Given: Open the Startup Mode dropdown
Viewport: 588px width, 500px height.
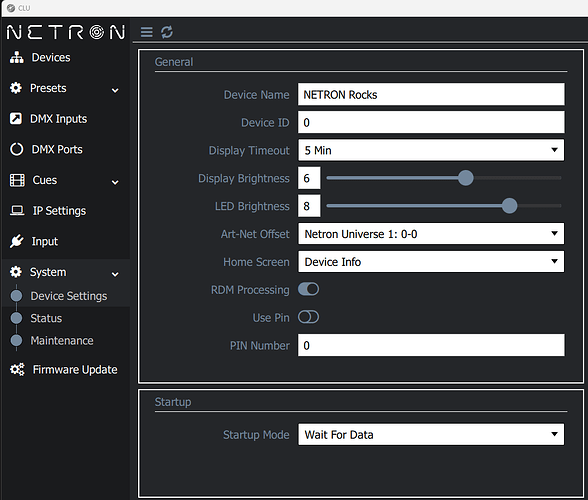Looking at the screenshot, I should (x=431, y=434).
